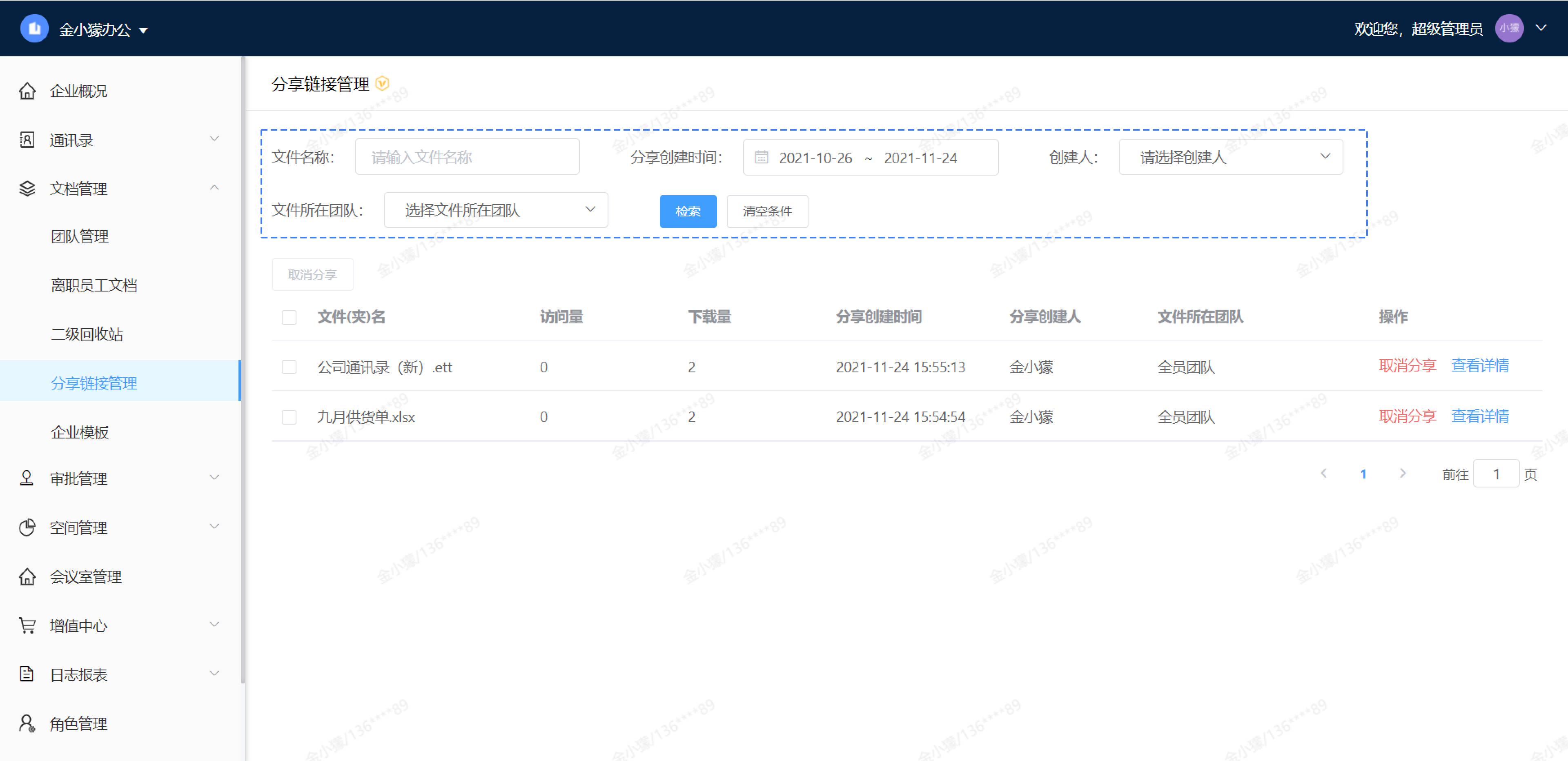1568x761 pixels.
Task: Click the 企业概况 home icon
Action: (x=27, y=91)
